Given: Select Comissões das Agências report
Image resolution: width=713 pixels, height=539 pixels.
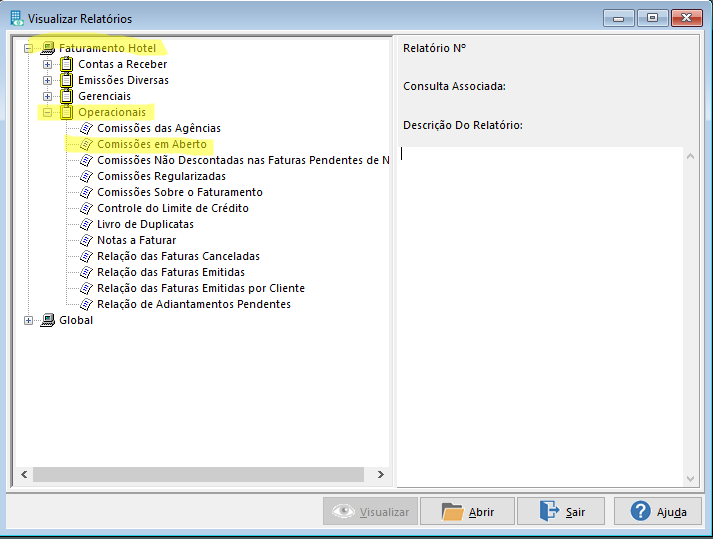Looking at the screenshot, I should (x=159, y=128).
